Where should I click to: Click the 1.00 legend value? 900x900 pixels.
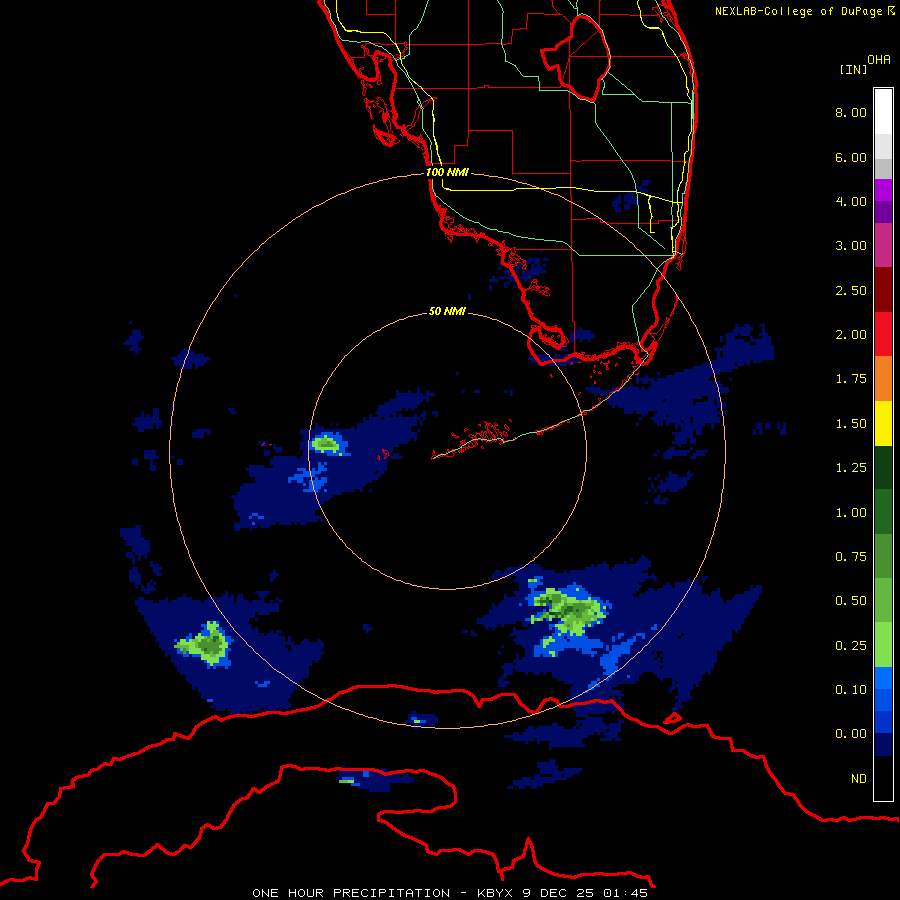tap(851, 513)
